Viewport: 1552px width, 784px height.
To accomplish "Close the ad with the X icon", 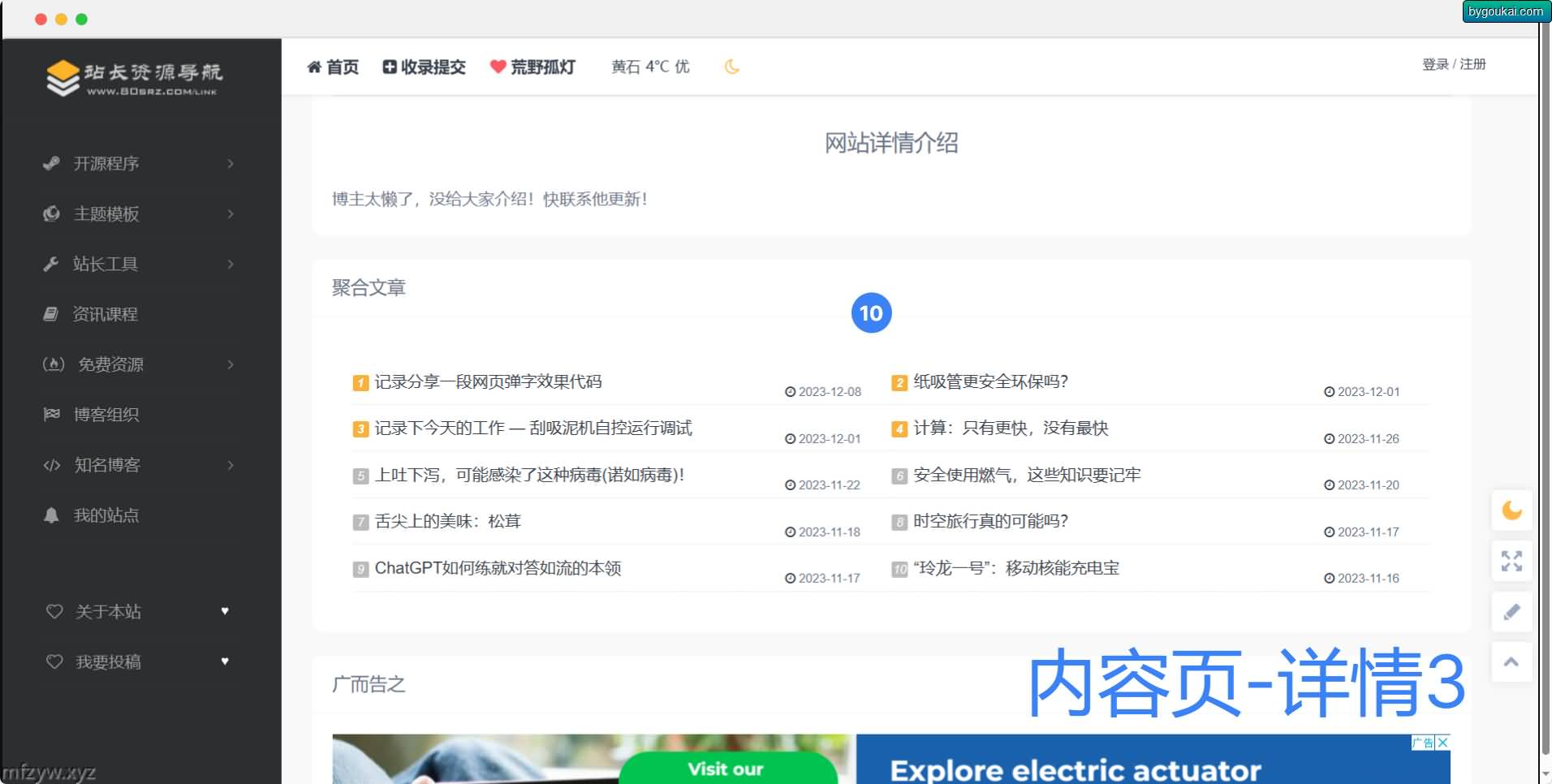I will 1442,743.
